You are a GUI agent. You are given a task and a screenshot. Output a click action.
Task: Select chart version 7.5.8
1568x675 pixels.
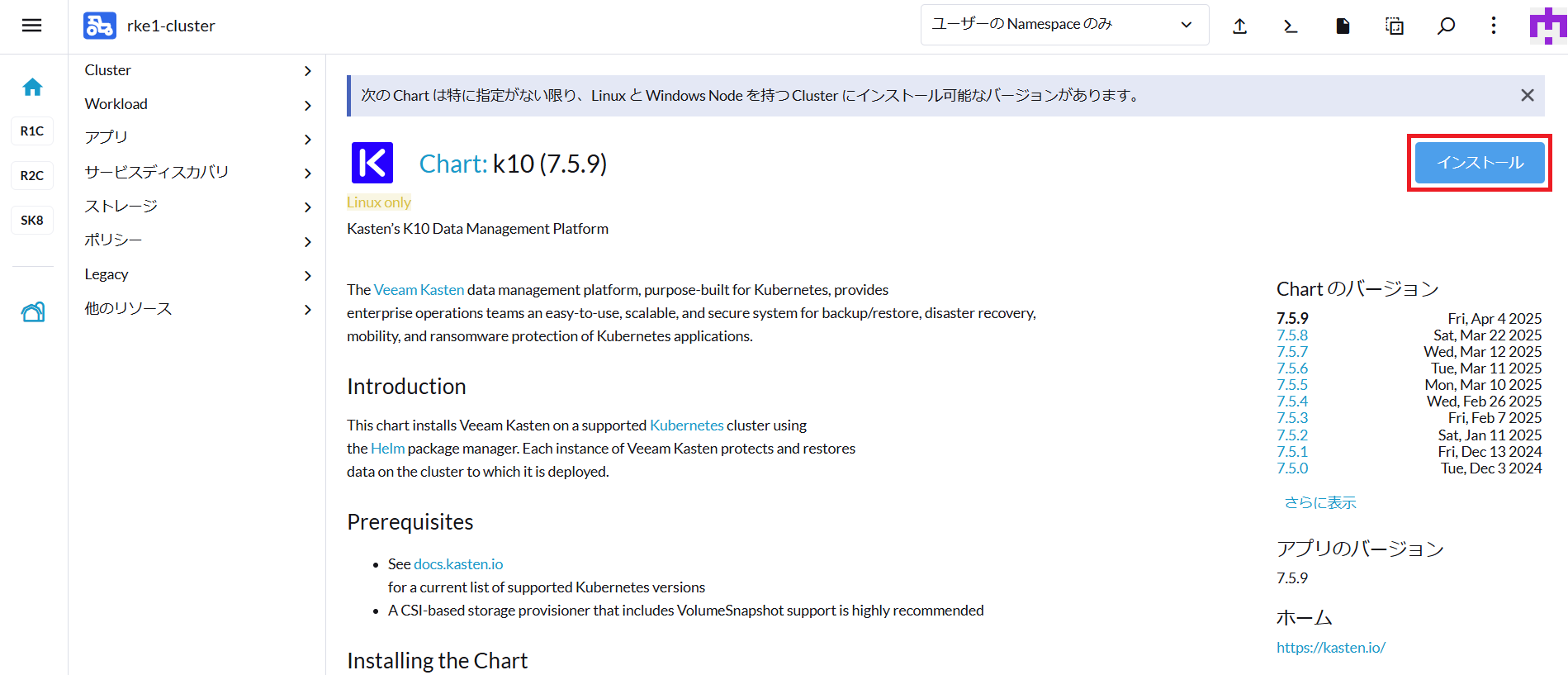tap(1292, 335)
